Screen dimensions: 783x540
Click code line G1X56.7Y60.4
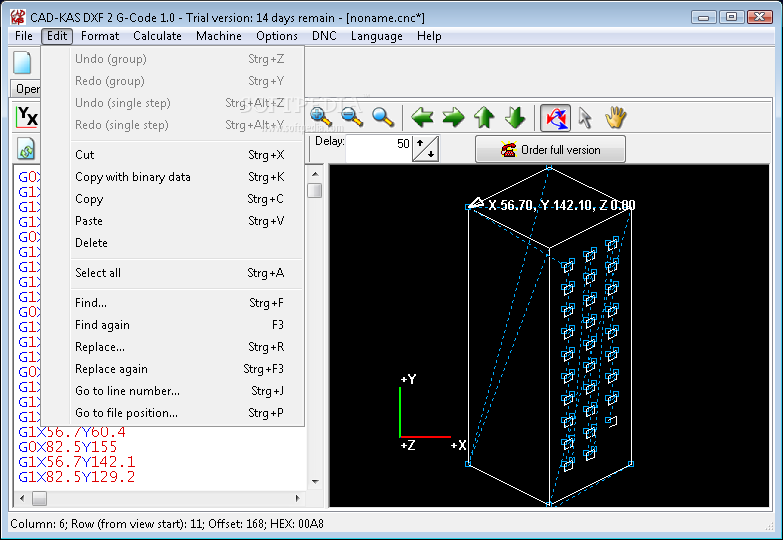[72, 432]
